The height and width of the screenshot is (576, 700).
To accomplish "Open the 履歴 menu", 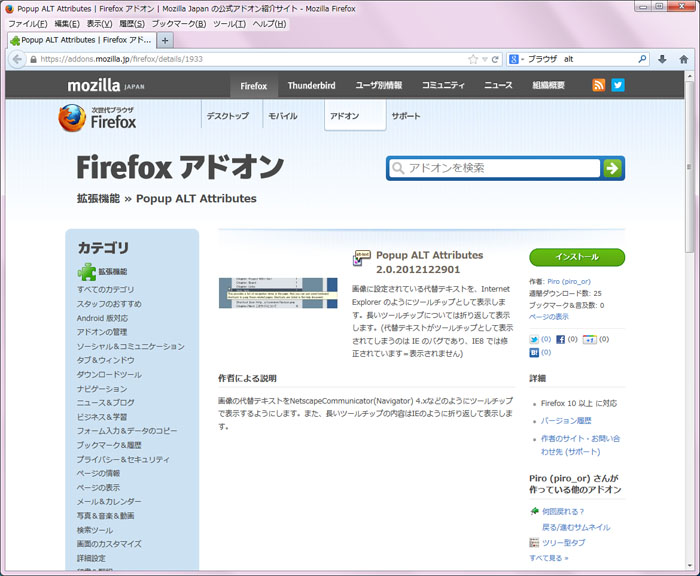I will tap(132, 24).
